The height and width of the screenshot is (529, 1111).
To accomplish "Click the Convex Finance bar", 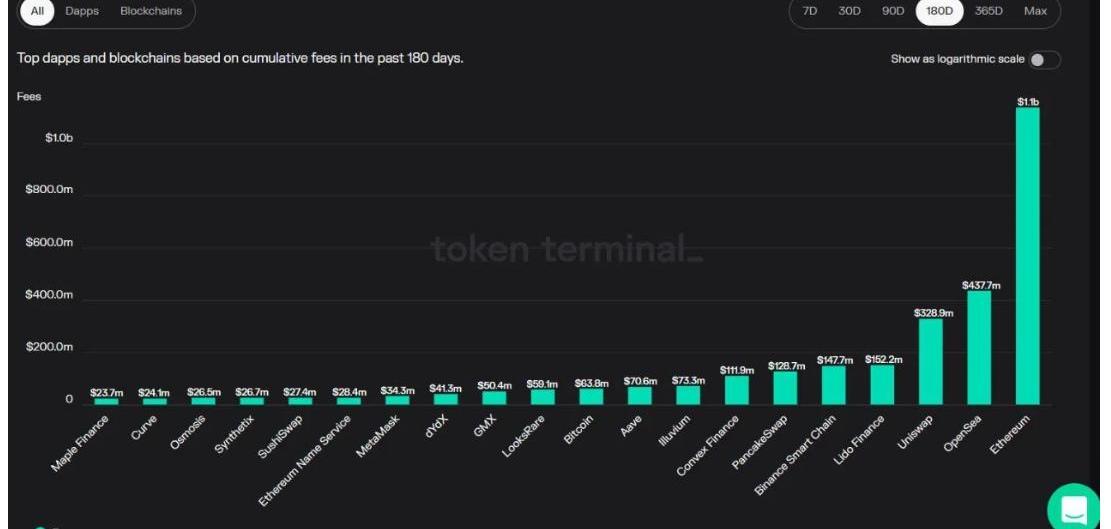I will pyautogui.click(x=737, y=390).
